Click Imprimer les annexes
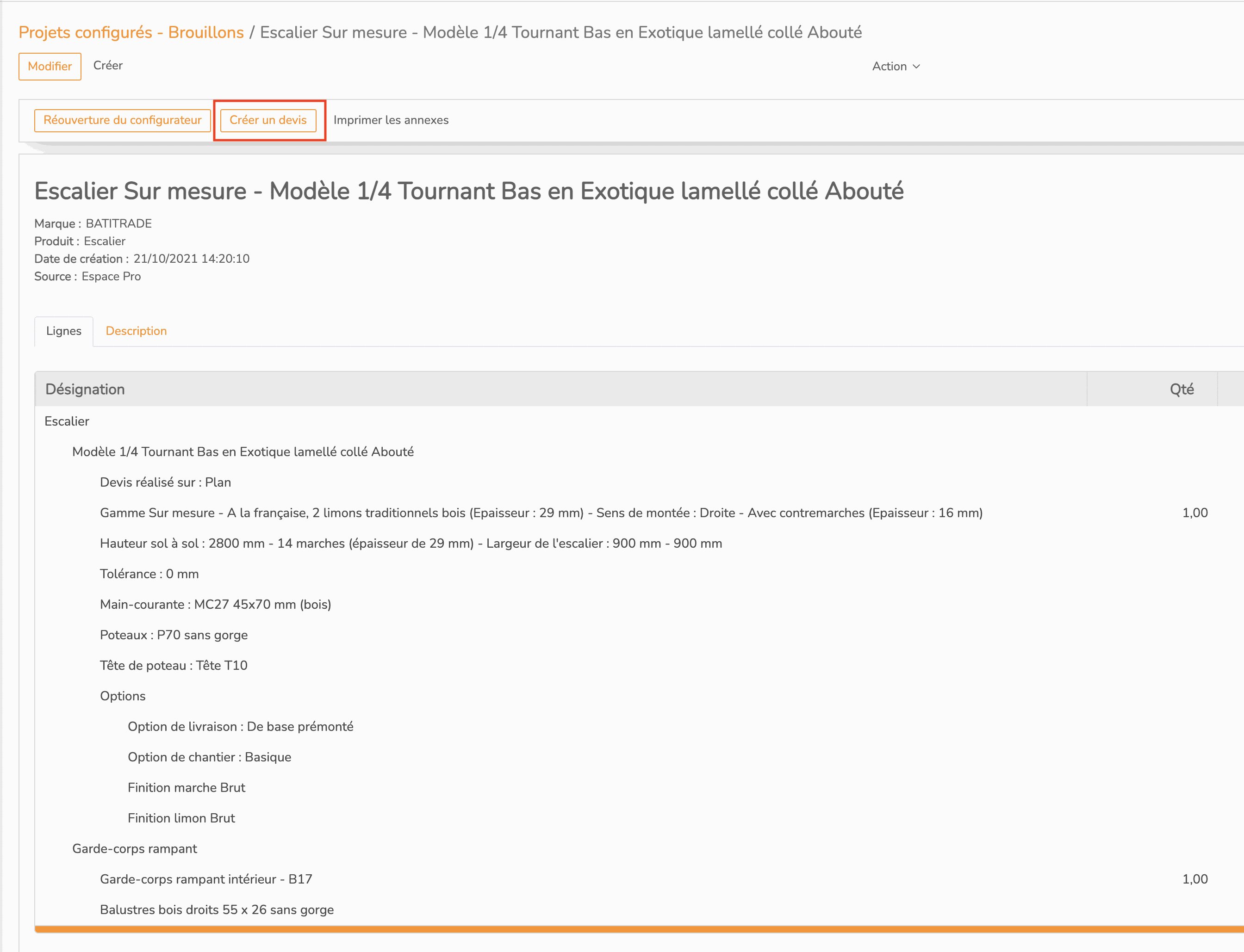Viewport: 1244px width, 952px height. pos(391,120)
